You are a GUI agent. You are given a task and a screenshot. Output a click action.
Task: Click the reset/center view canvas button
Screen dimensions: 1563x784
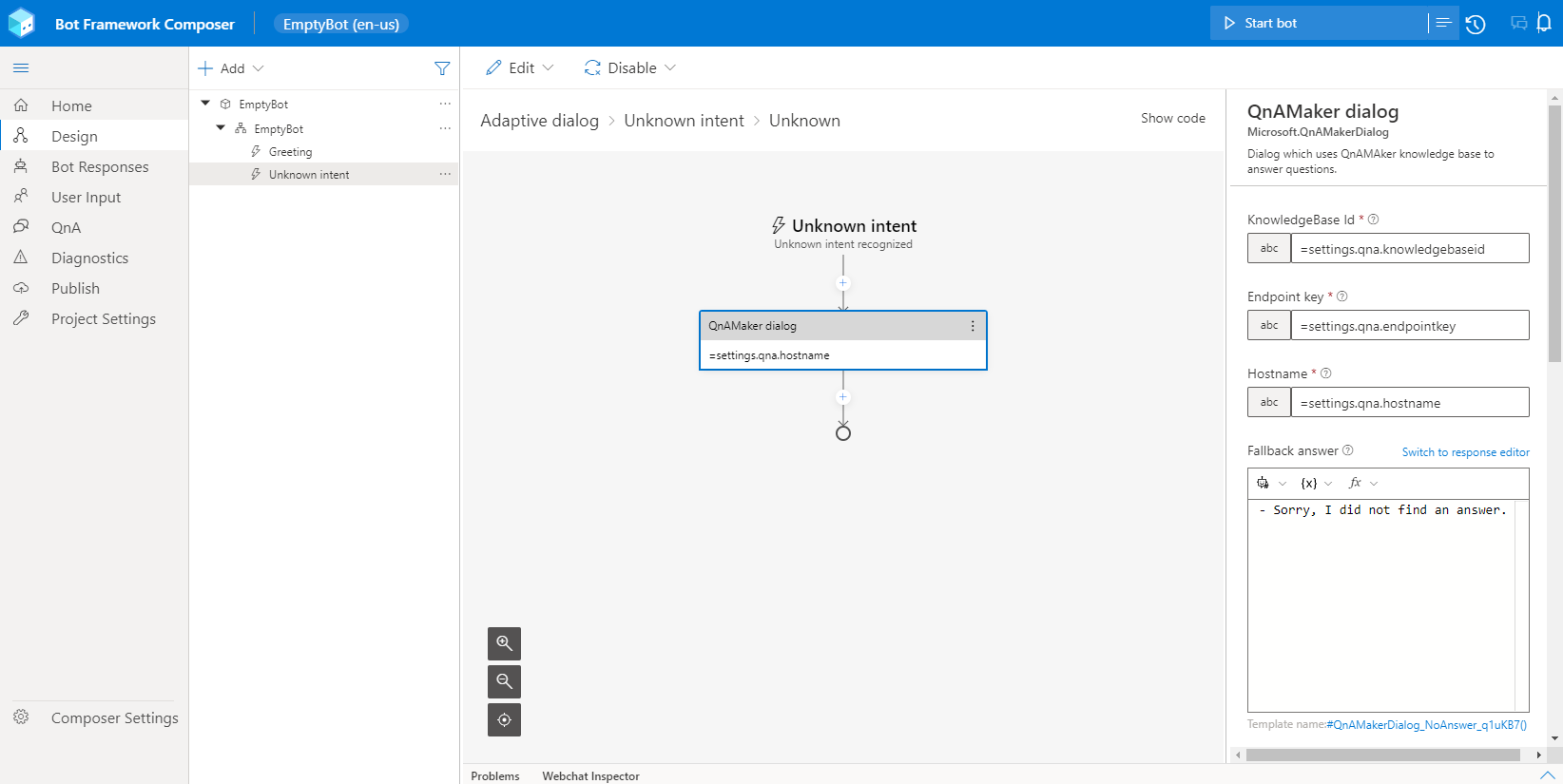point(505,719)
